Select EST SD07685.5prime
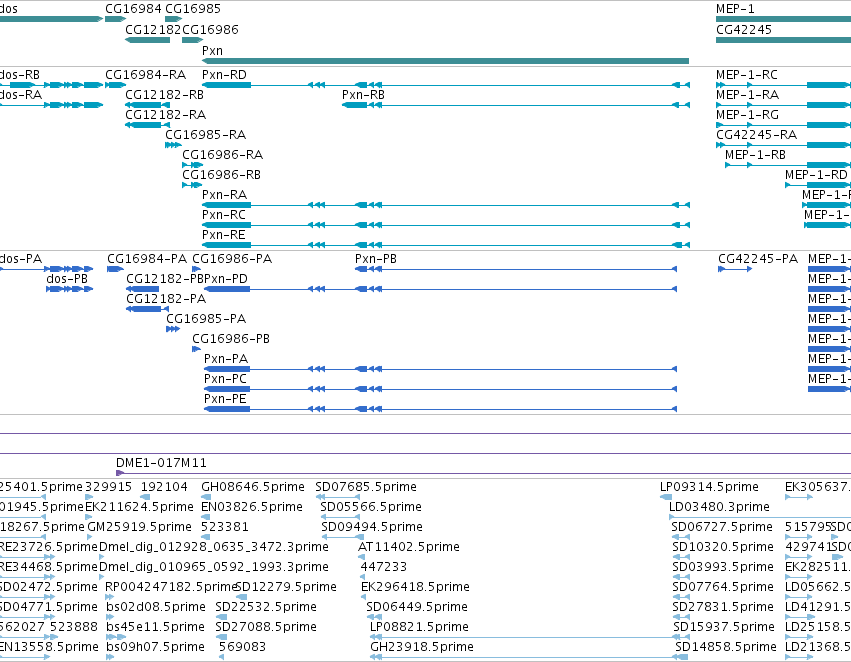Viewport: 851px width, 662px height. point(340,497)
